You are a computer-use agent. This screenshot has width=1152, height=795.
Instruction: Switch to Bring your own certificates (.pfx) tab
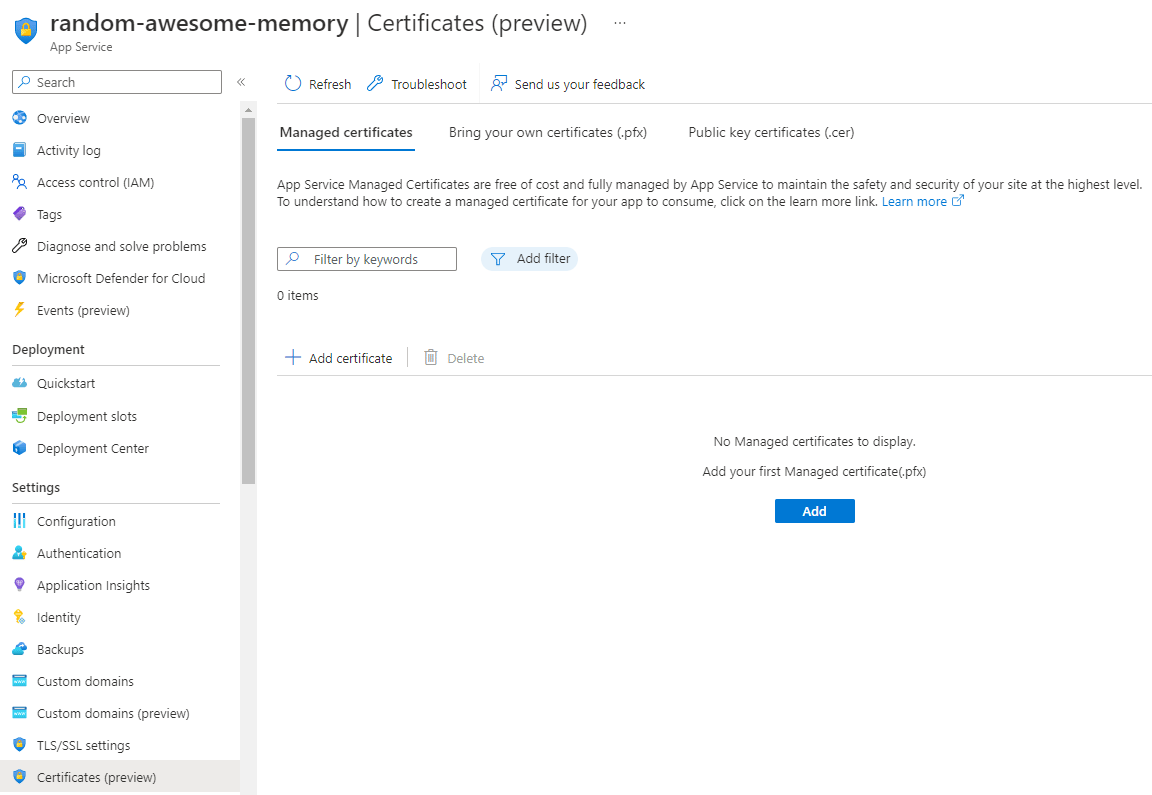[548, 132]
